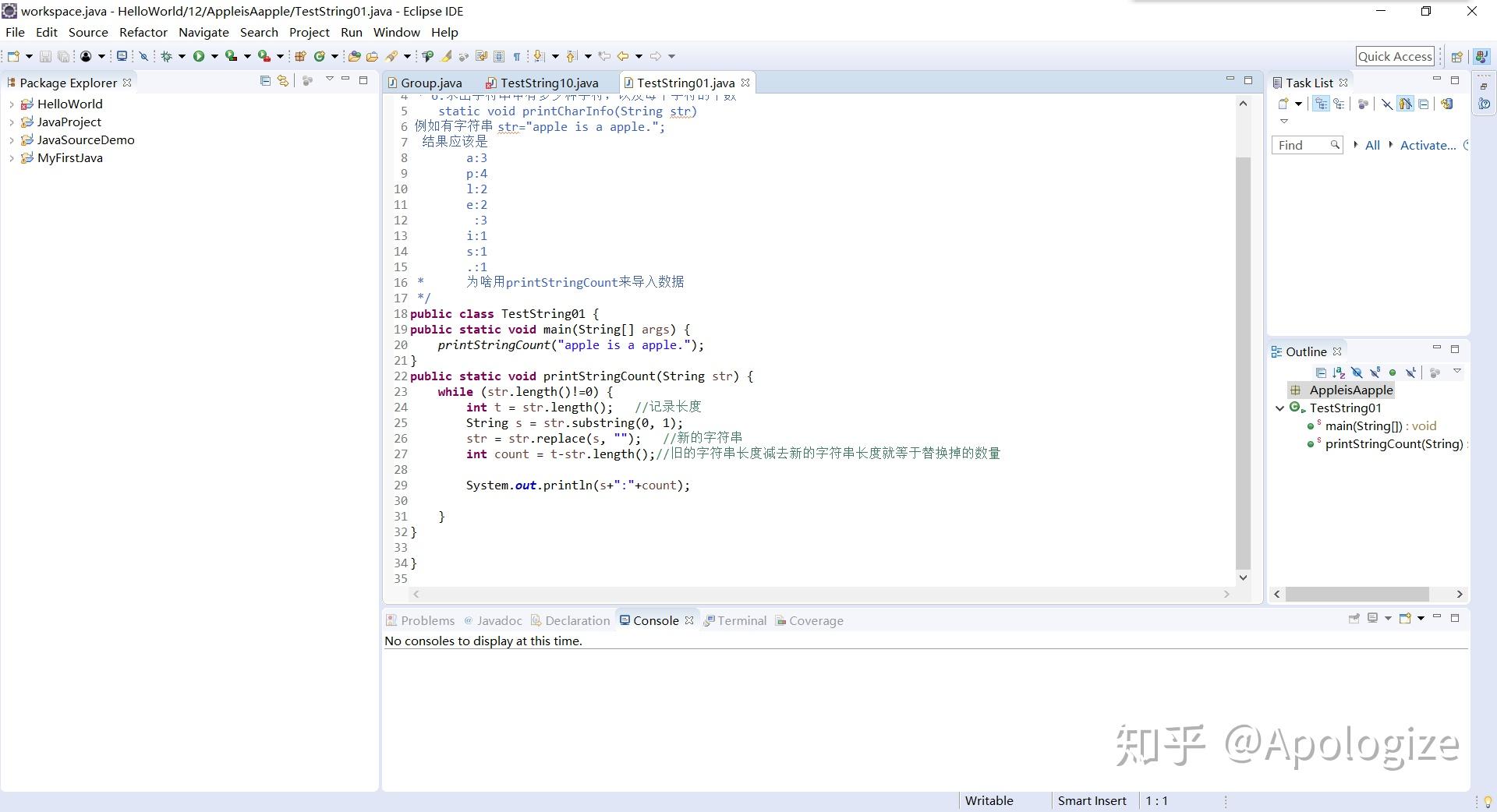Viewport: 1497px width, 812px height.
Task: Open the Run button dropdown arrow
Action: pos(214,56)
